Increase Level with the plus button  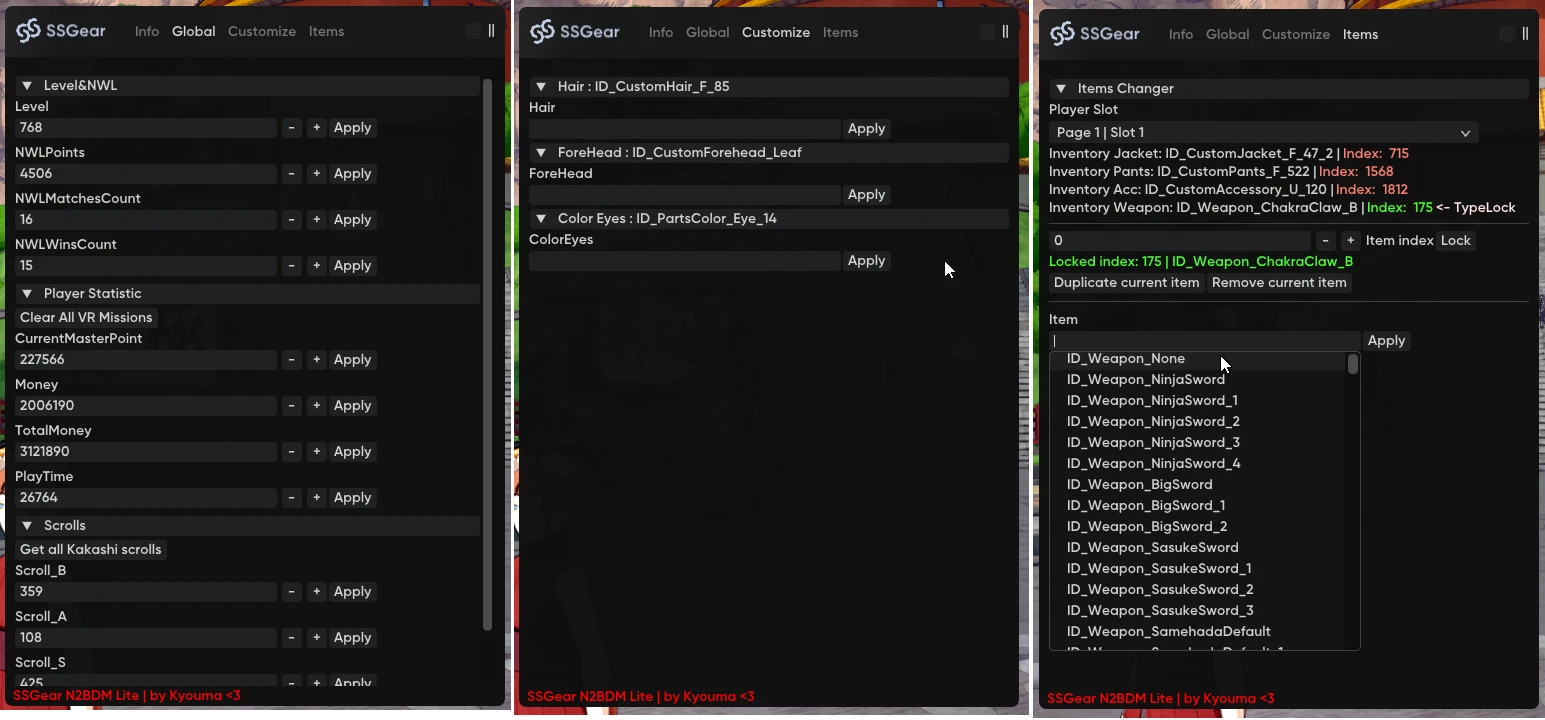(x=316, y=128)
